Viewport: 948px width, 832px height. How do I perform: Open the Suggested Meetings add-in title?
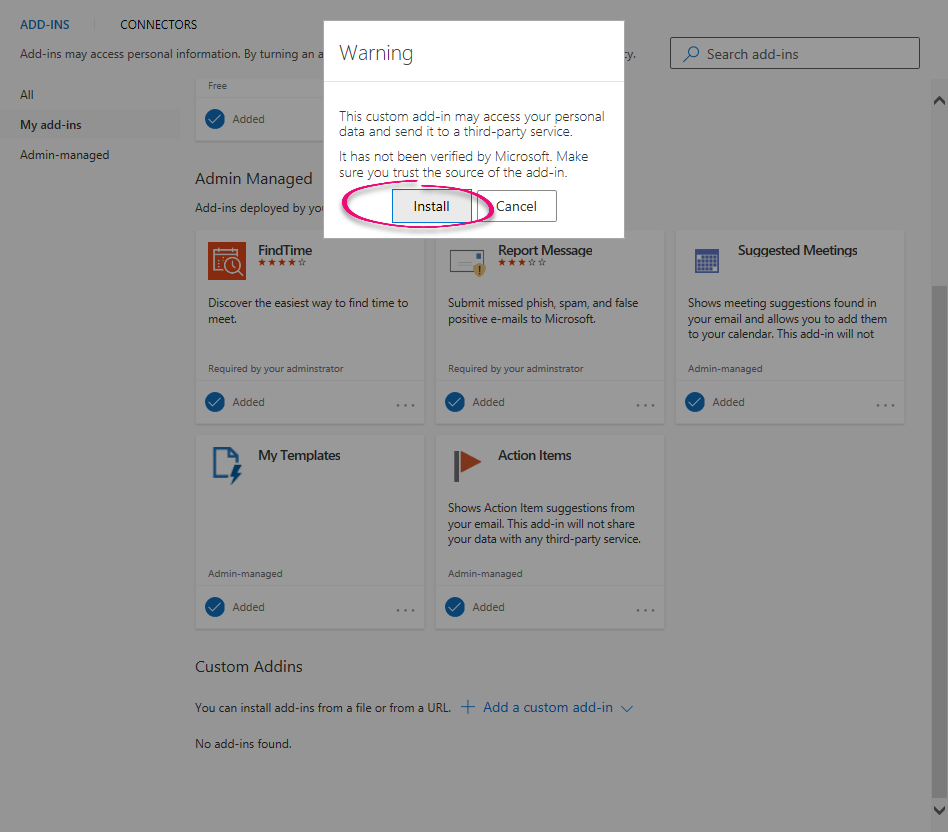coord(797,250)
